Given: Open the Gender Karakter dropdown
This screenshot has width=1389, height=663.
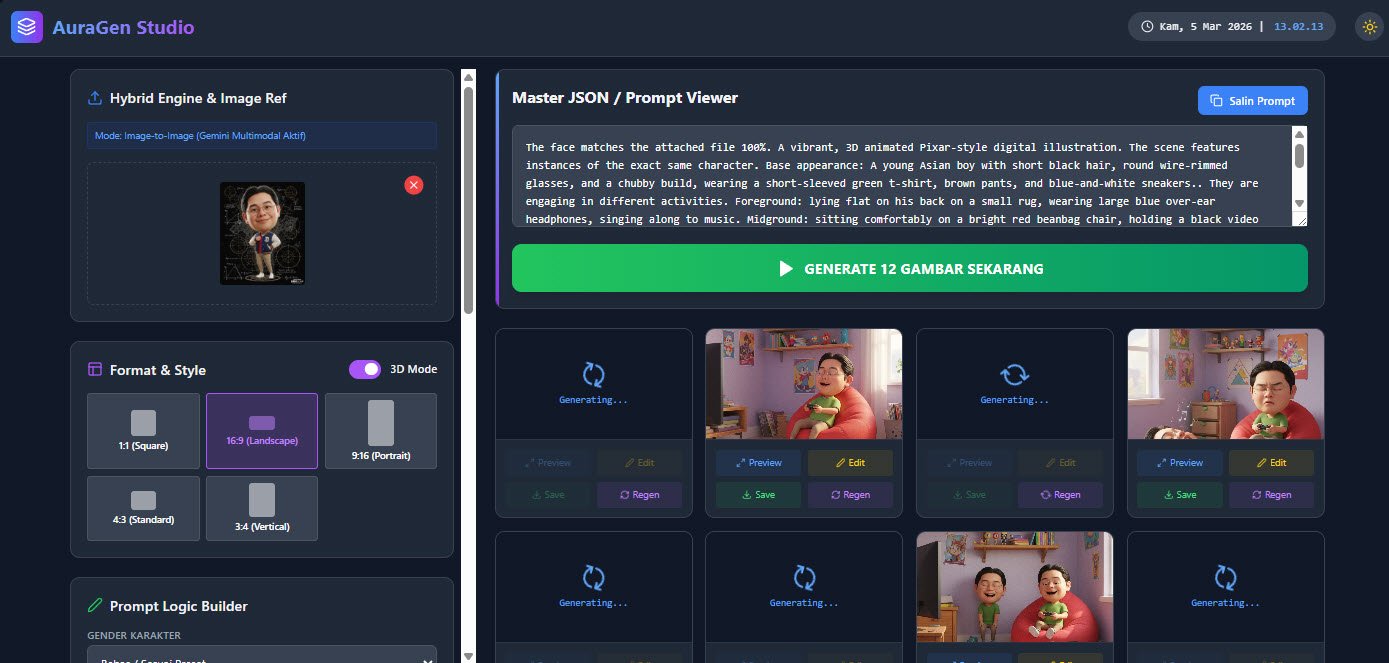Looking at the screenshot, I should [x=262, y=654].
